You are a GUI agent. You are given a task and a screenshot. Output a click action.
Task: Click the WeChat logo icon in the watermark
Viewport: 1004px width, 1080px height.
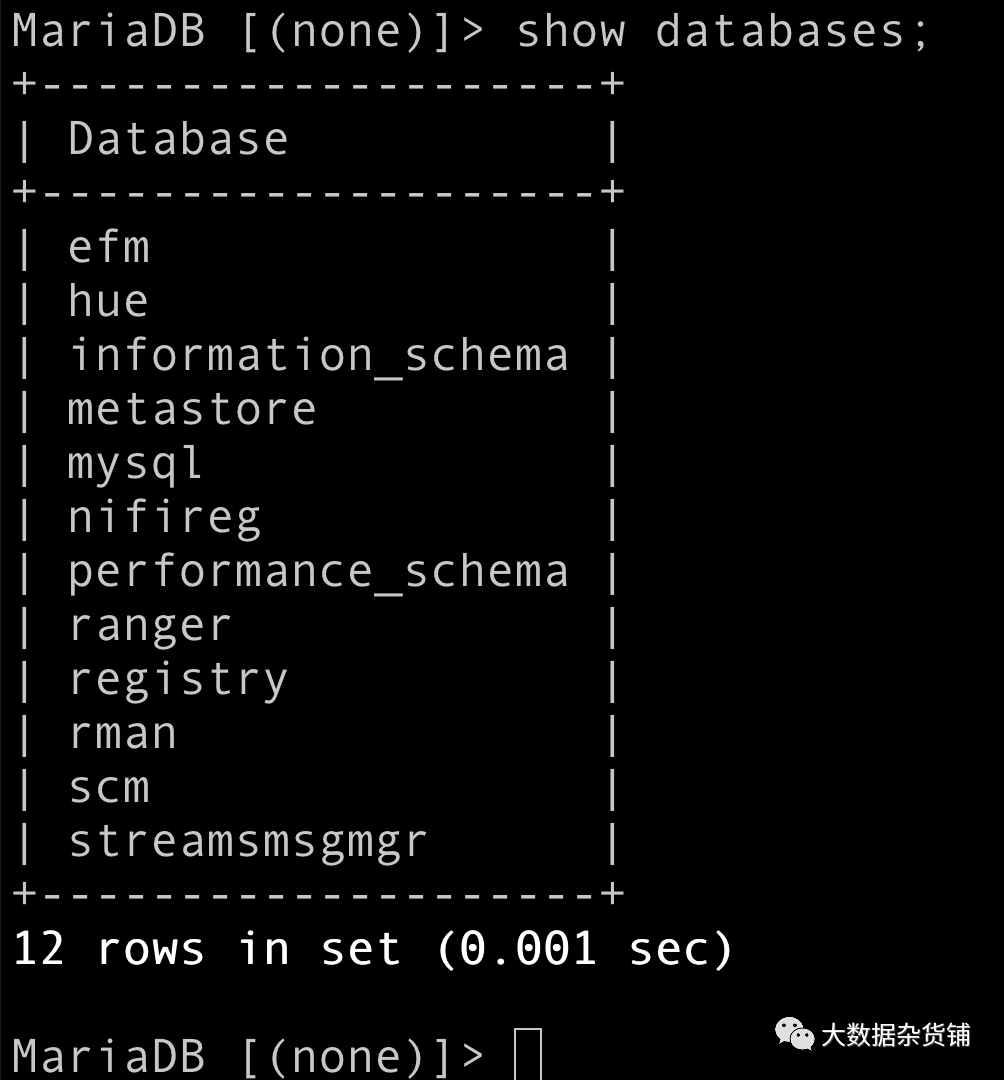point(796,1035)
